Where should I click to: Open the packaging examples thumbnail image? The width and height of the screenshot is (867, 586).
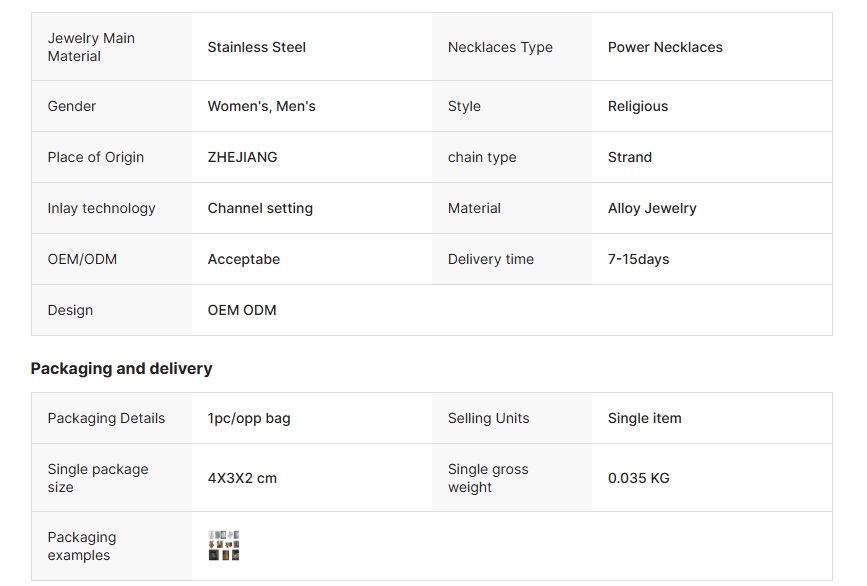tap(224, 546)
